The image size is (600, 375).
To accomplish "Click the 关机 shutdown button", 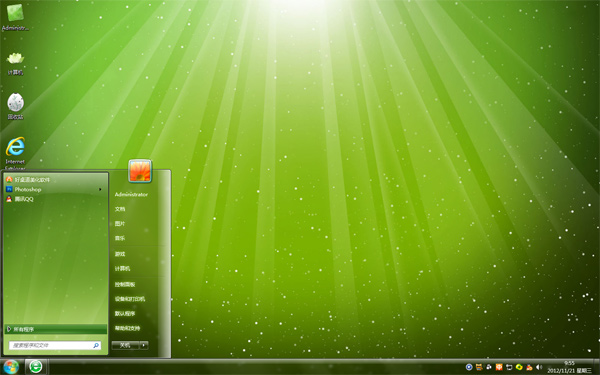I will (x=125, y=345).
